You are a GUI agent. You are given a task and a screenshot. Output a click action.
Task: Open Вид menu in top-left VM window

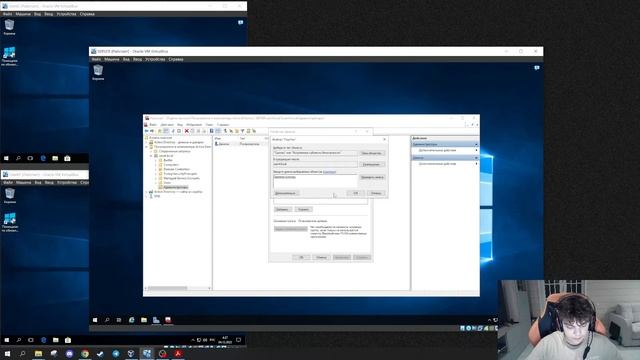[x=37, y=14]
